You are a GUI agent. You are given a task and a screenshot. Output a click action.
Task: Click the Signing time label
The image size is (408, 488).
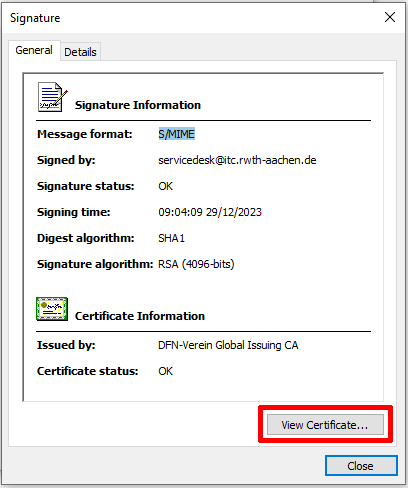[x=74, y=212]
